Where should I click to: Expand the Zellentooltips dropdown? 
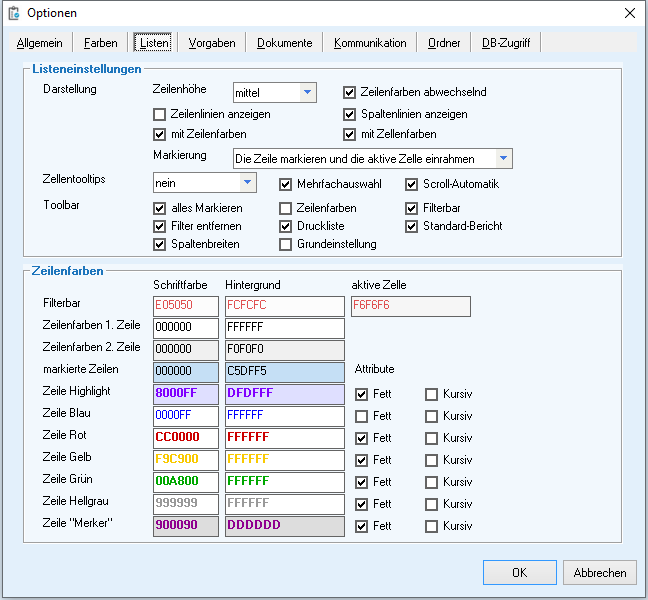[247, 183]
